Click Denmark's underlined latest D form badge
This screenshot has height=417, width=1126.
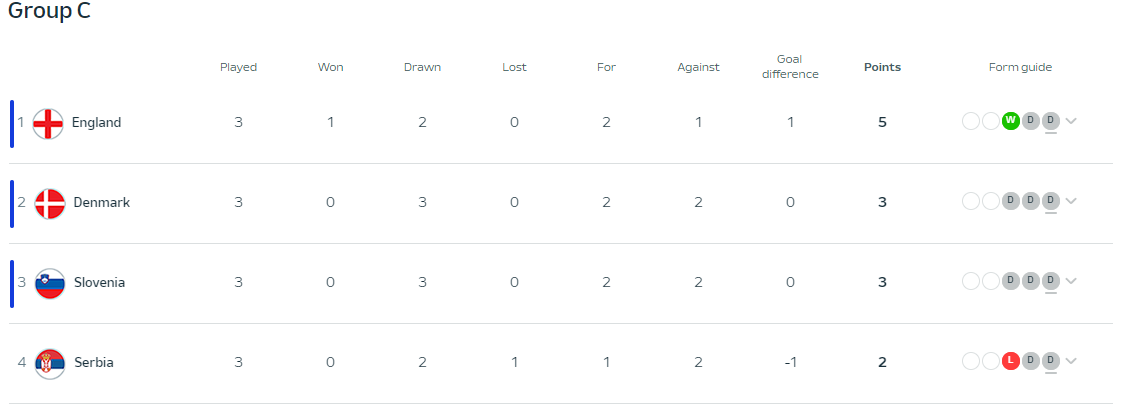coord(1051,200)
